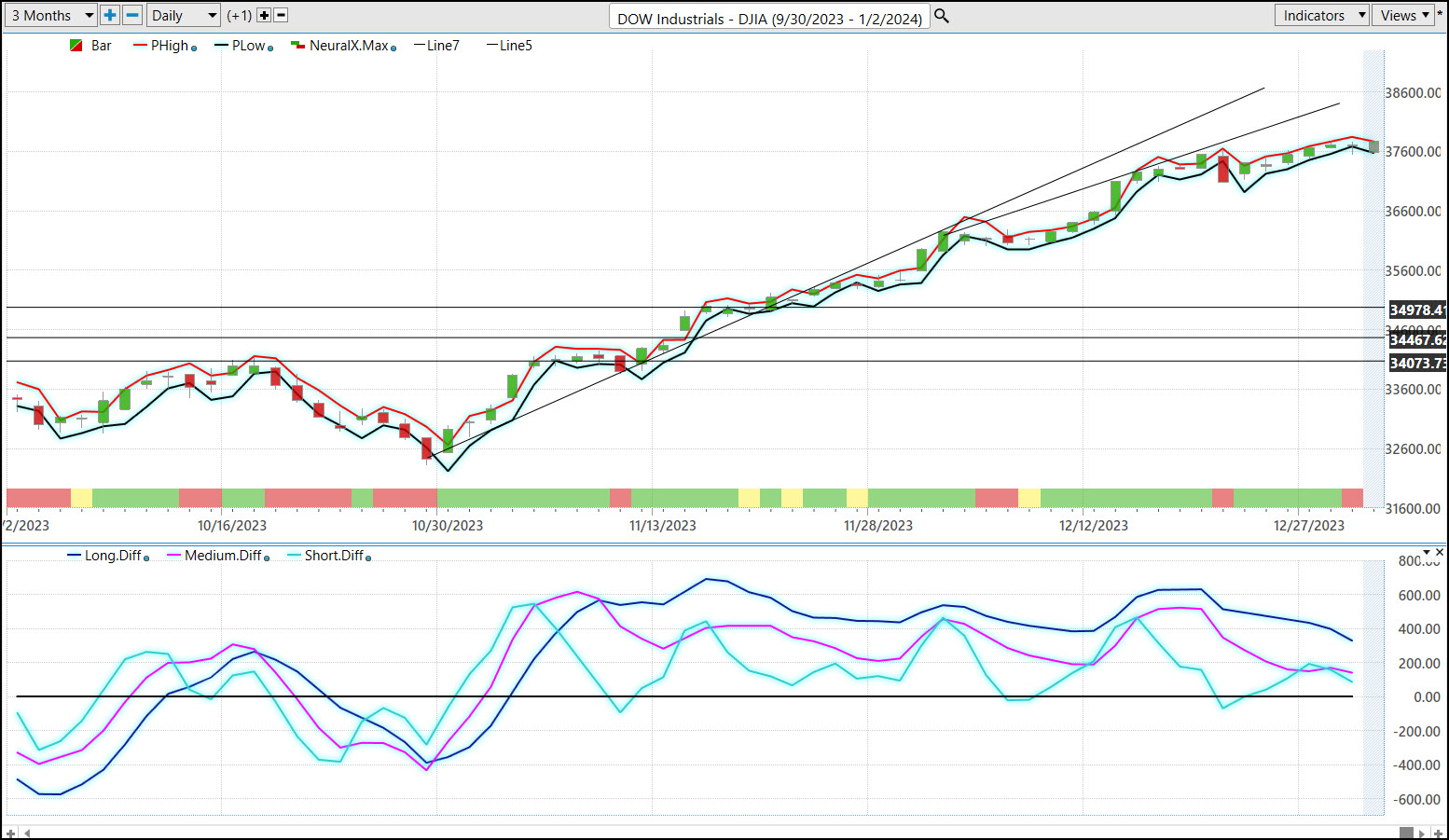Click the 10/30/2023 date axis label

(x=448, y=526)
